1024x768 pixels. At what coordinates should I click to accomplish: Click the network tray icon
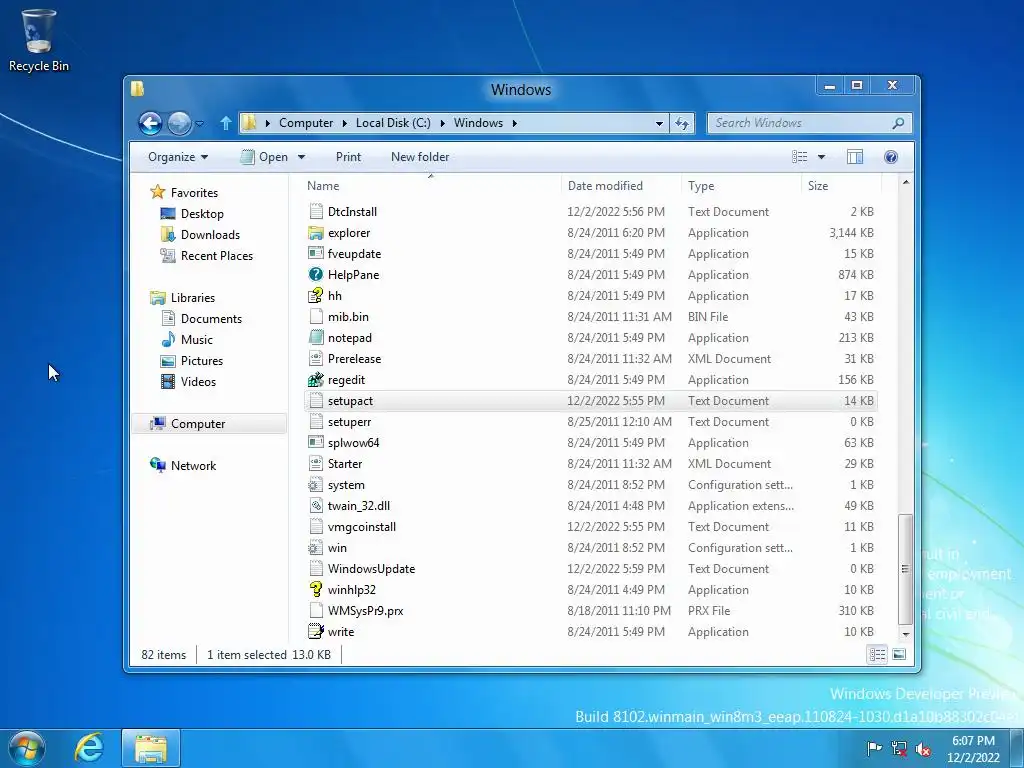[x=899, y=748]
